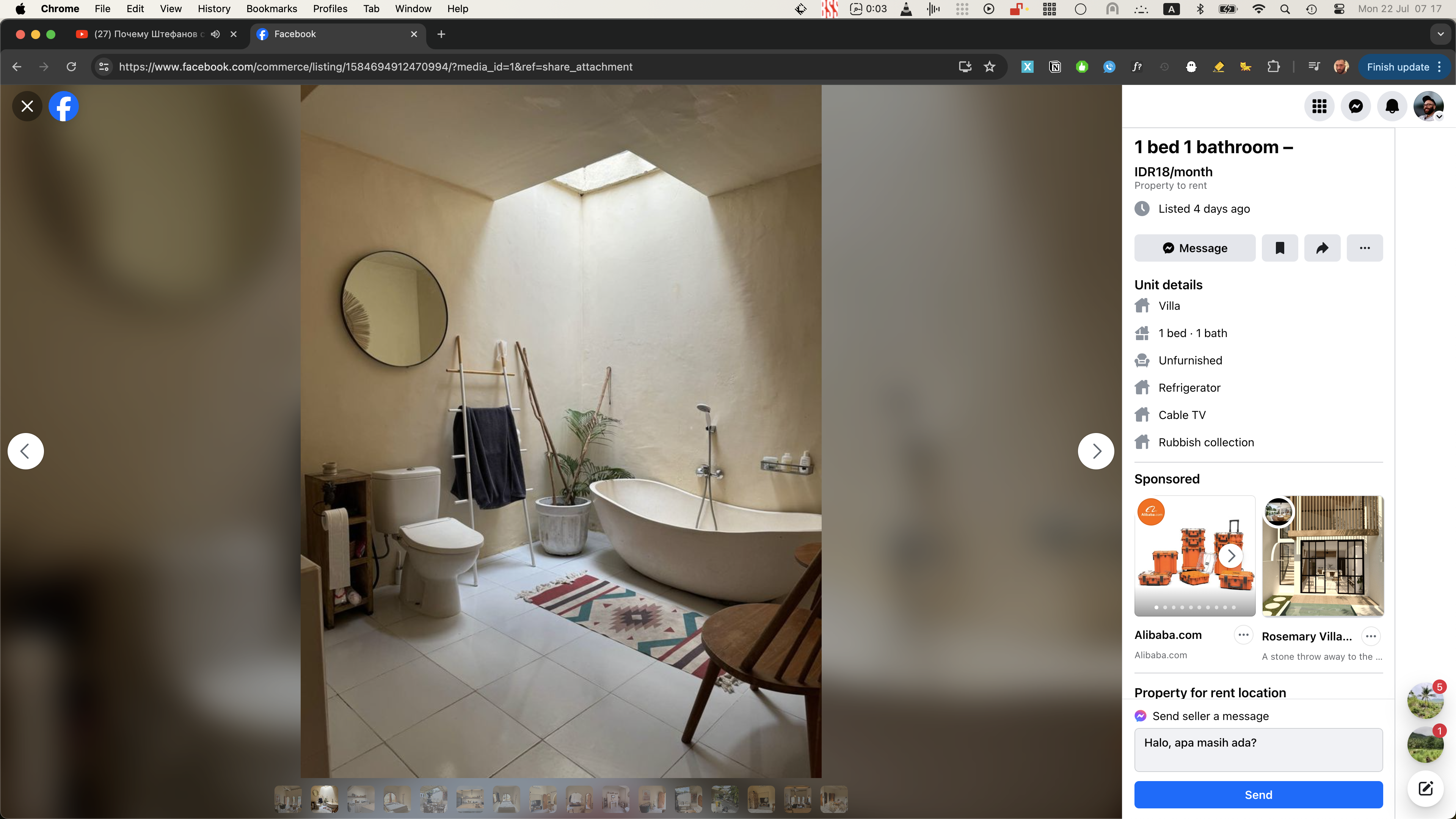Open Messenger from the top bar
Image resolution: width=1456 pixels, height=819 pixels.
pyautogui.click(x=1356, y=106)
